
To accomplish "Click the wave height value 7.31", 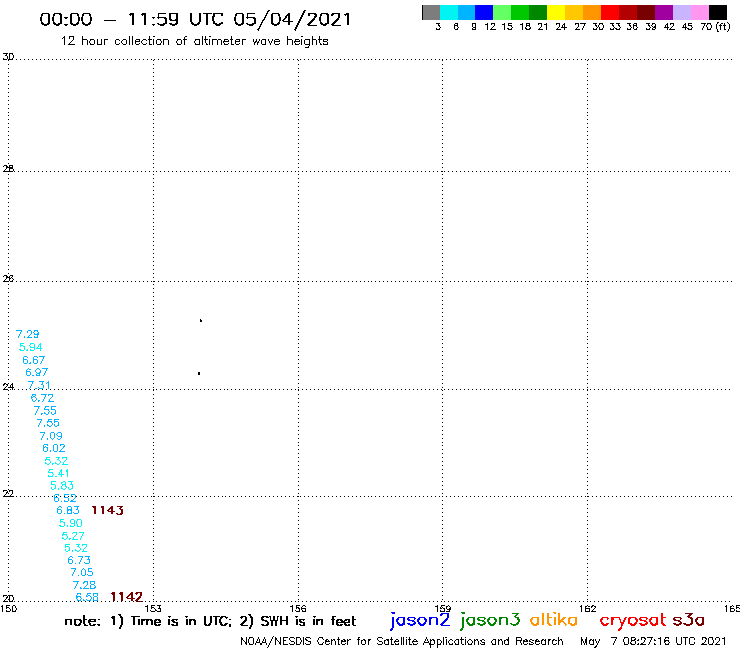I will click(x=39, y=385).
